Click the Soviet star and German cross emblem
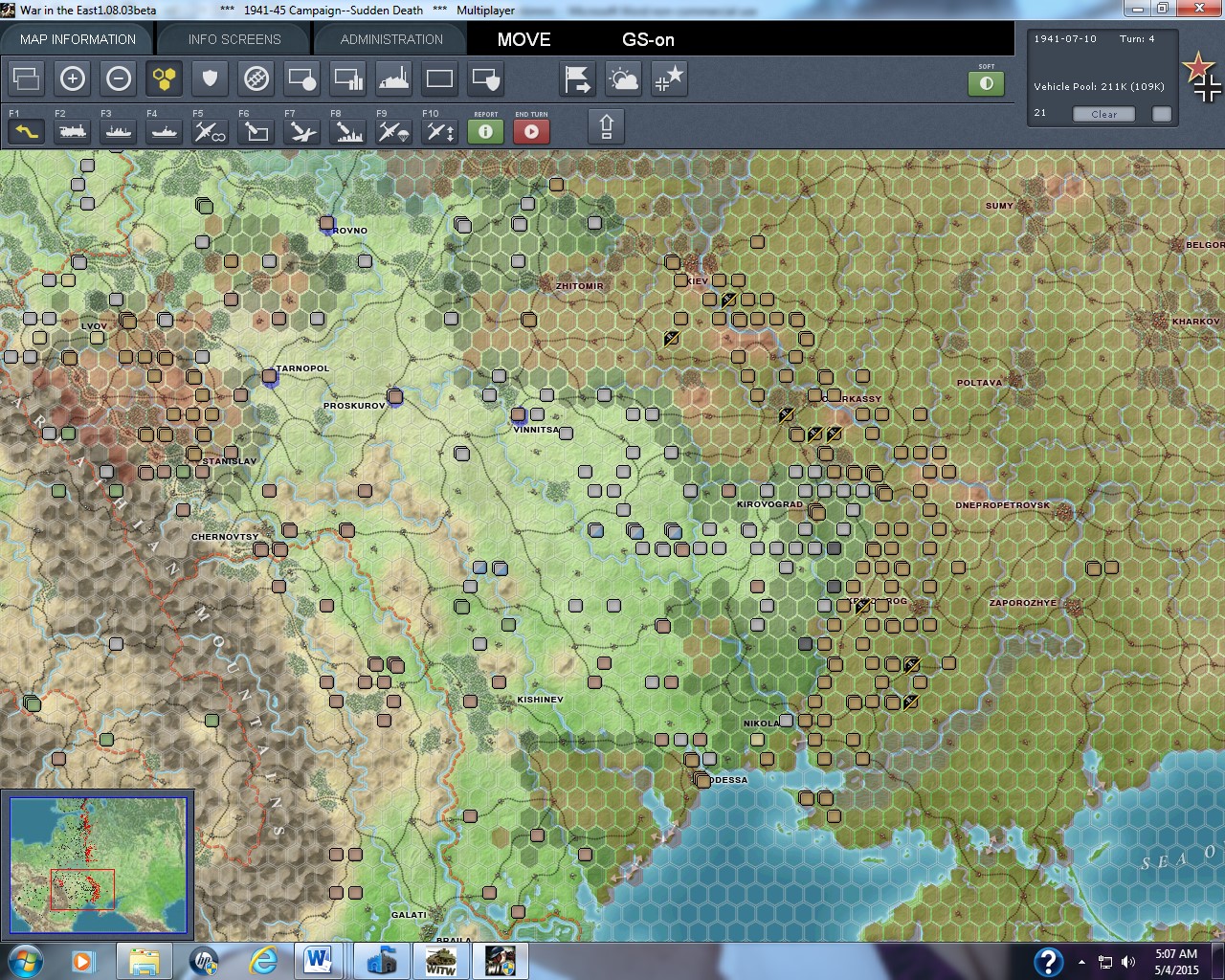 1202,77
